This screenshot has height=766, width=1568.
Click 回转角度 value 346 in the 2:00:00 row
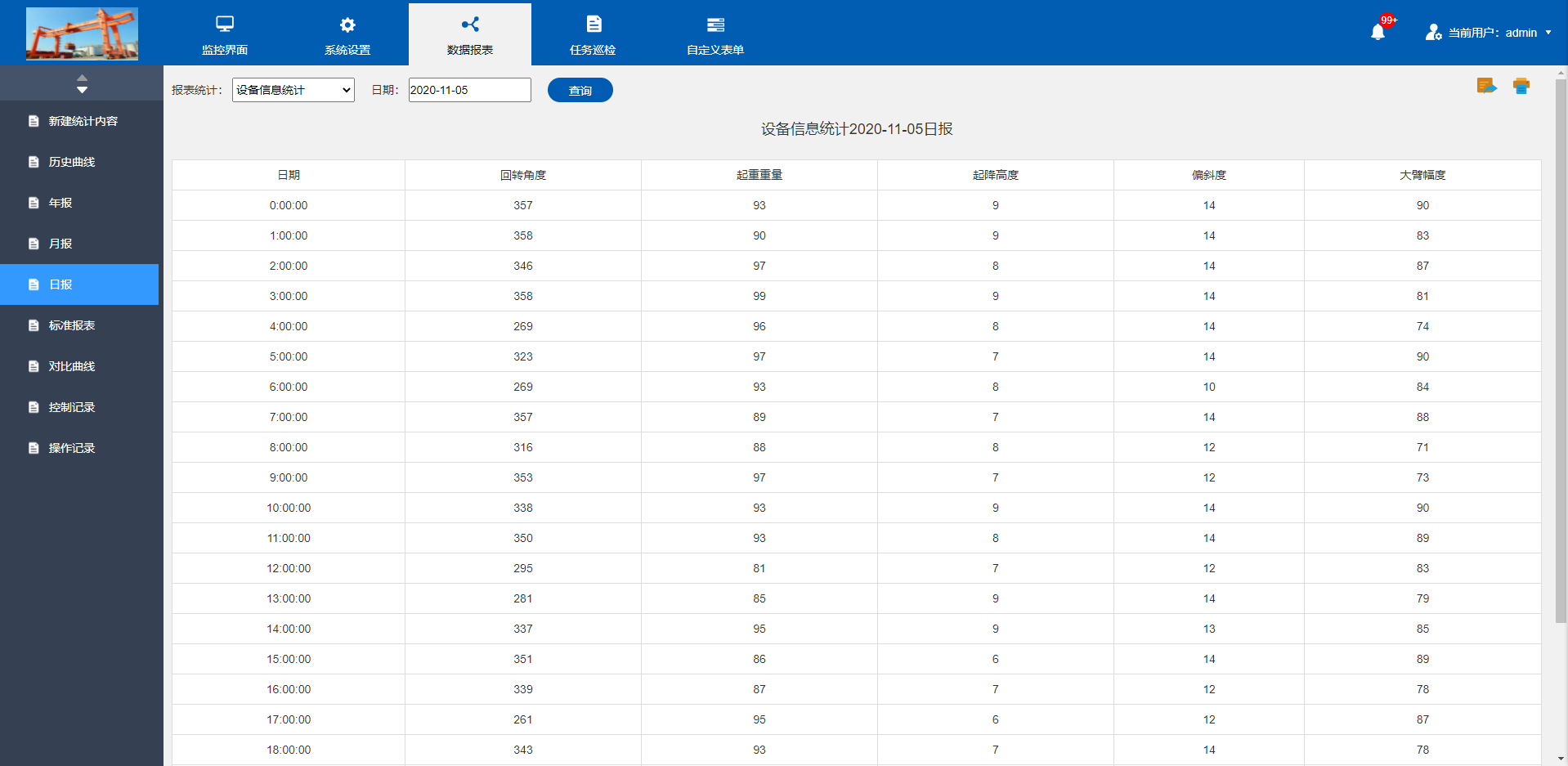(x=523, y=266)
